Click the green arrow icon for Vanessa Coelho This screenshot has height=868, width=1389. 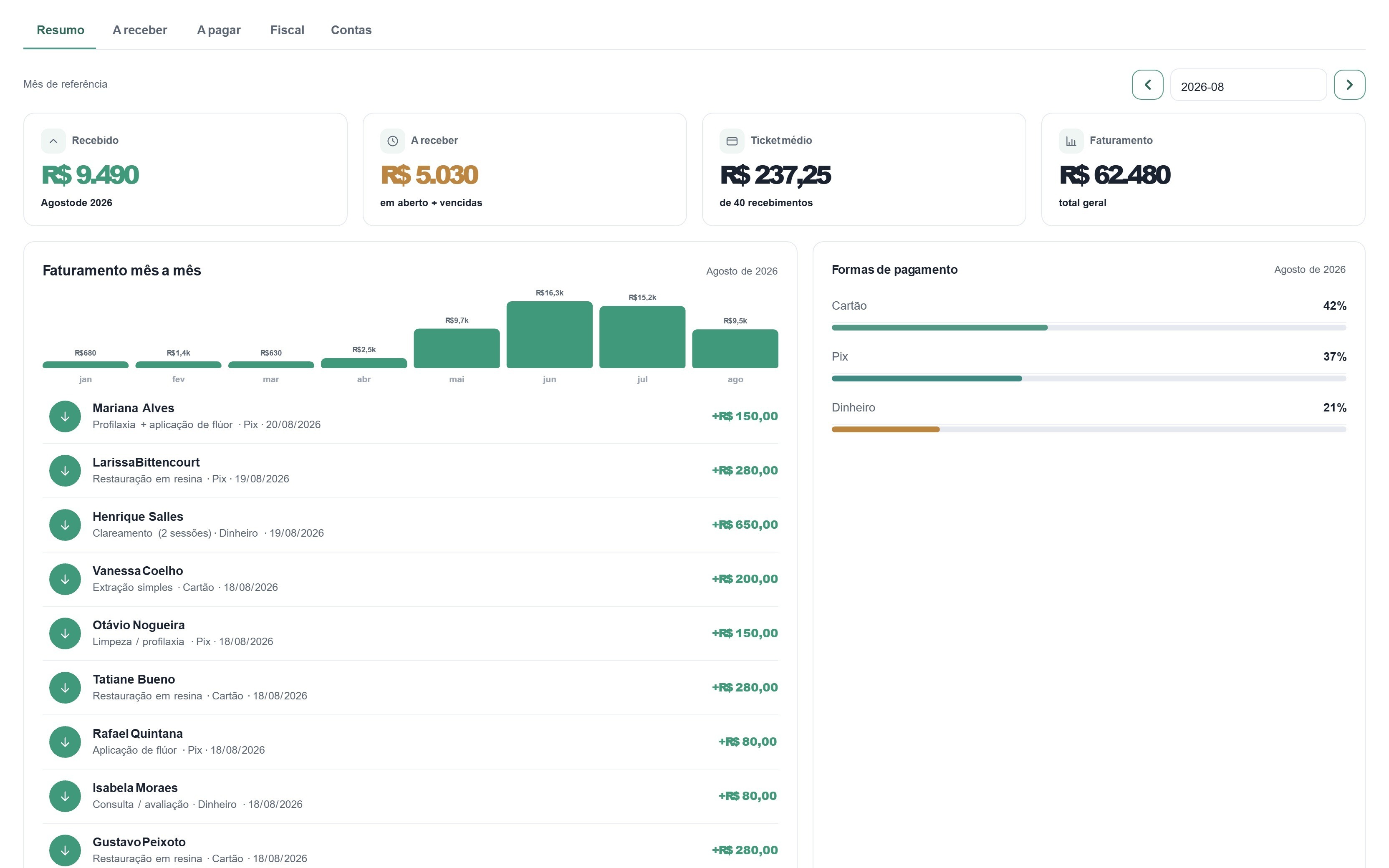(x=65, y=579)
